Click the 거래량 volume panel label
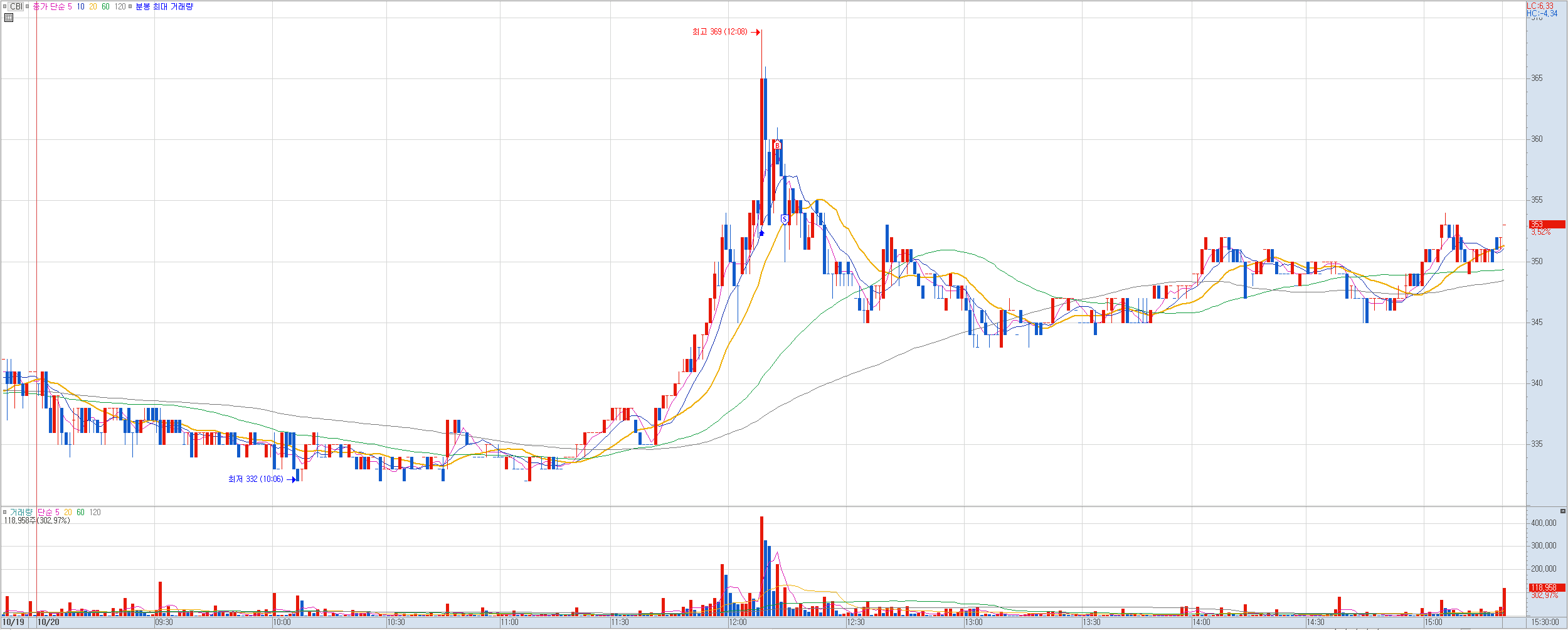 click(x=21, y=512)
